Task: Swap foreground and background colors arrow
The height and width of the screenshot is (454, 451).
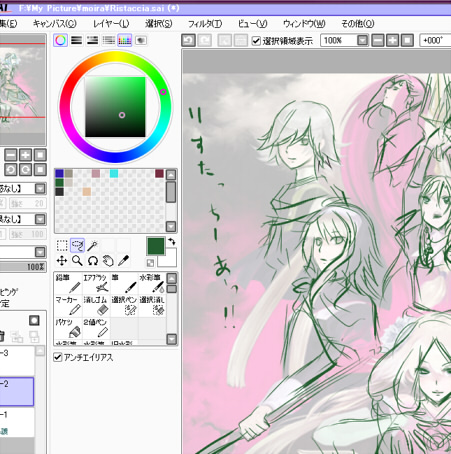Action: tap(172, 241)
